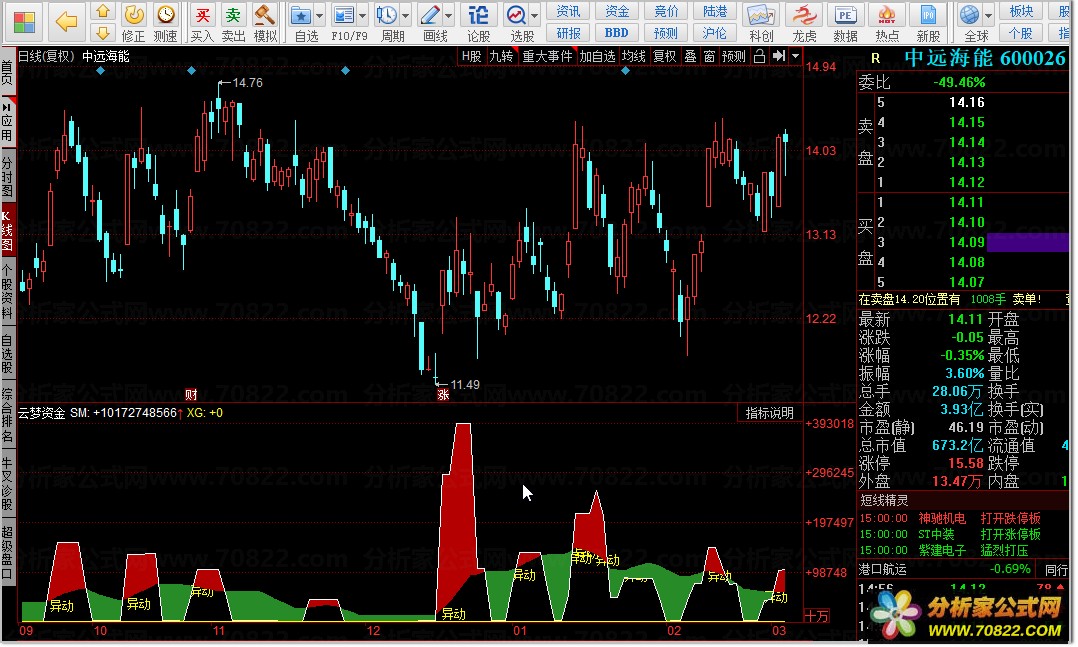Expand the F10/F9 dropdown arrow

coord(362,15)
